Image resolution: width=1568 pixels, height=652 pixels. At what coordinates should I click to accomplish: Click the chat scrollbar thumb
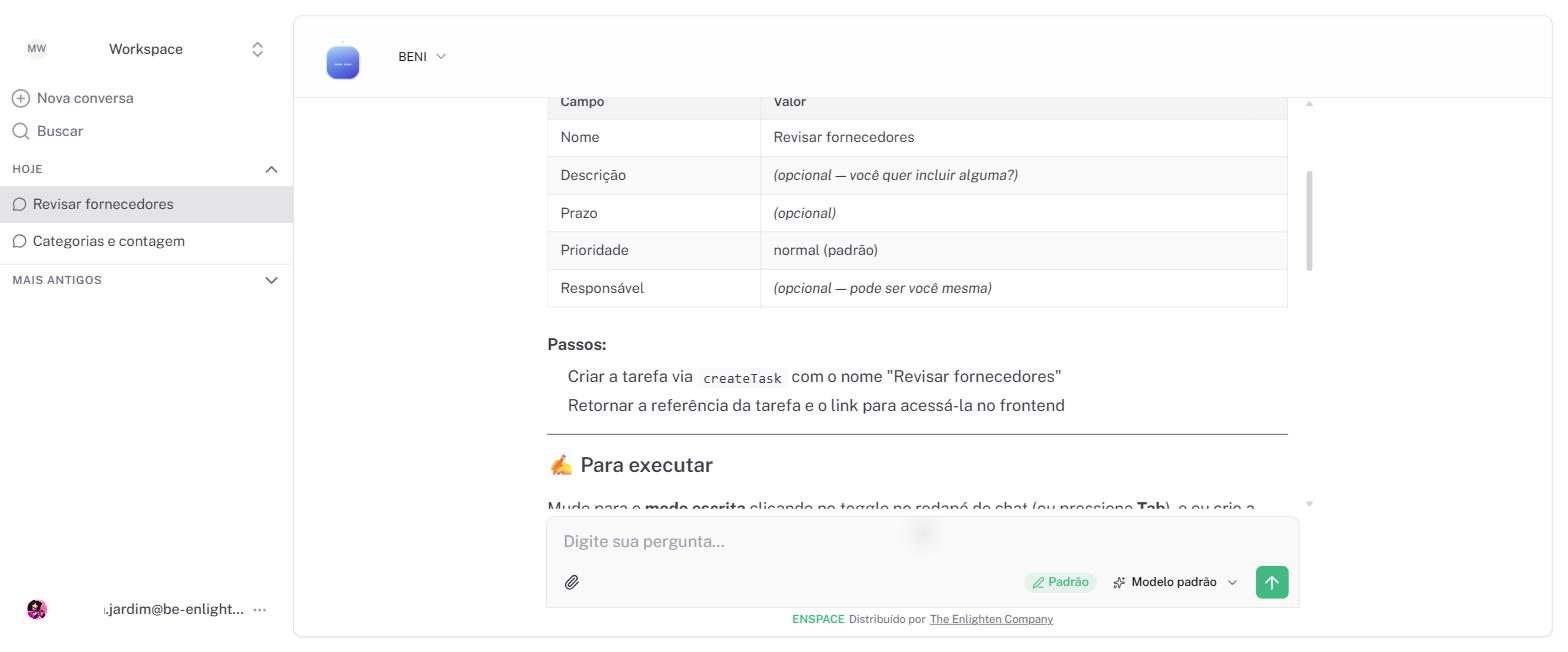[1309, 220]
